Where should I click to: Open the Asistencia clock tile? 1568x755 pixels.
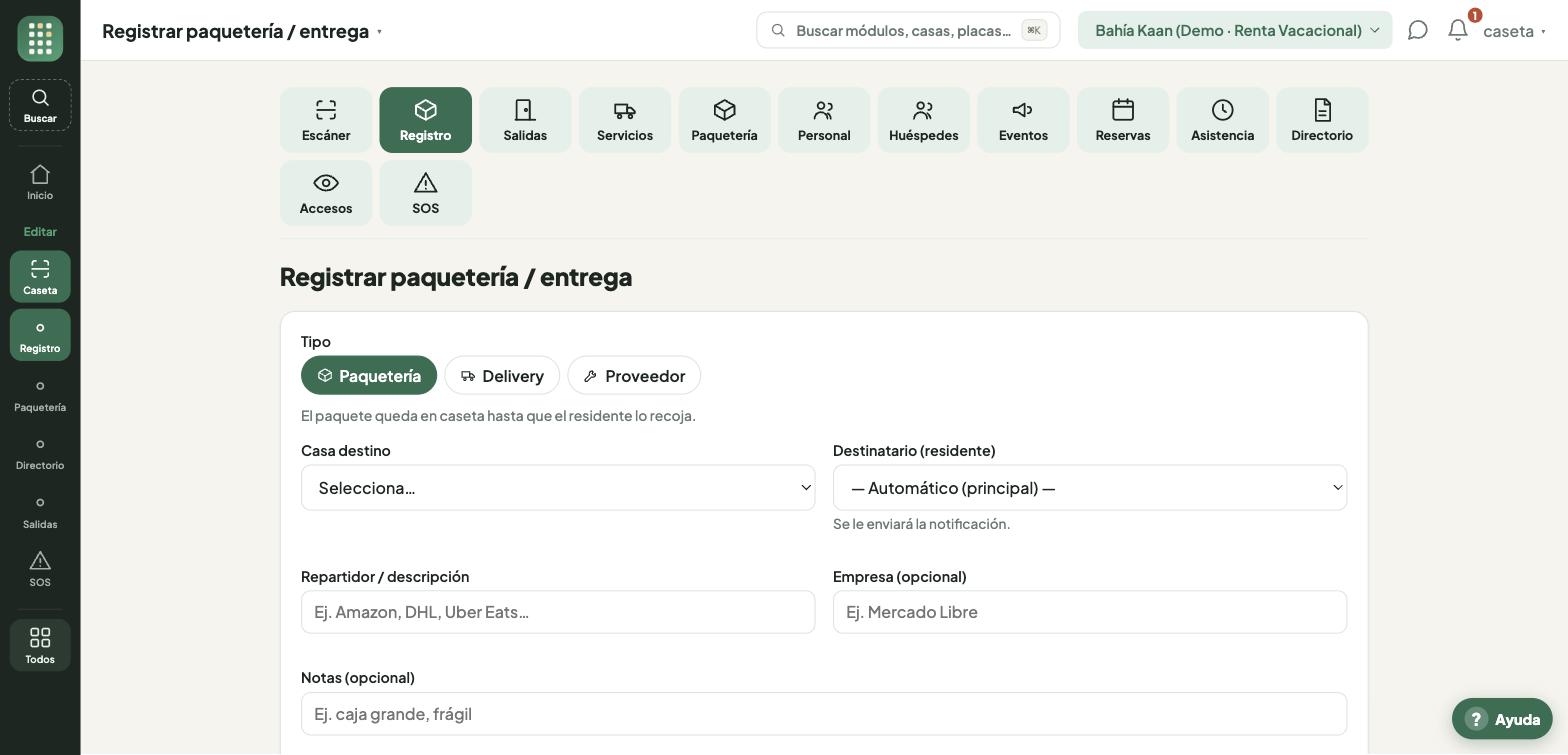[x=1222, y=120]
